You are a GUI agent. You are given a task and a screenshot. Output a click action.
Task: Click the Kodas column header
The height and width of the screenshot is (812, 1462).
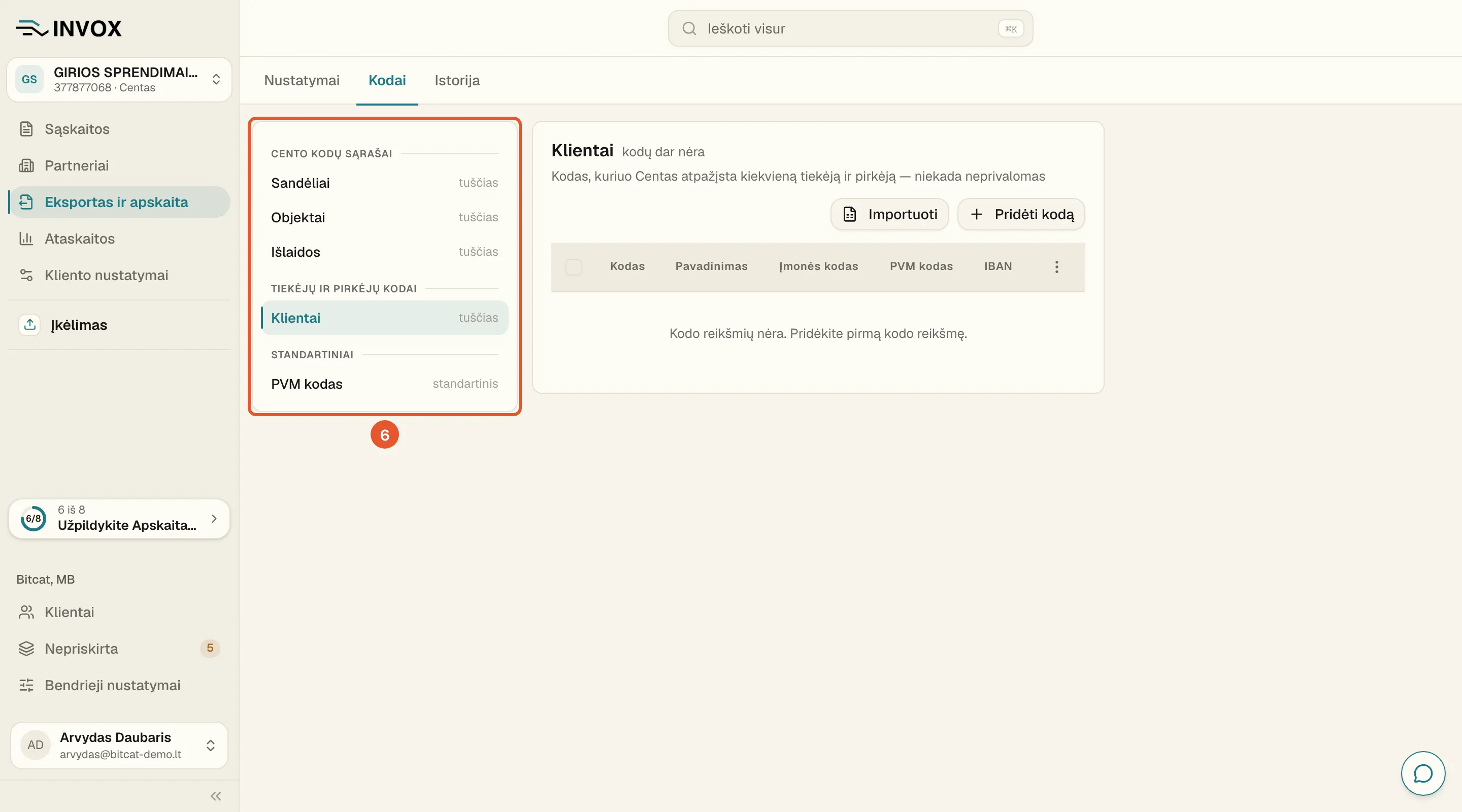(627, 267)
